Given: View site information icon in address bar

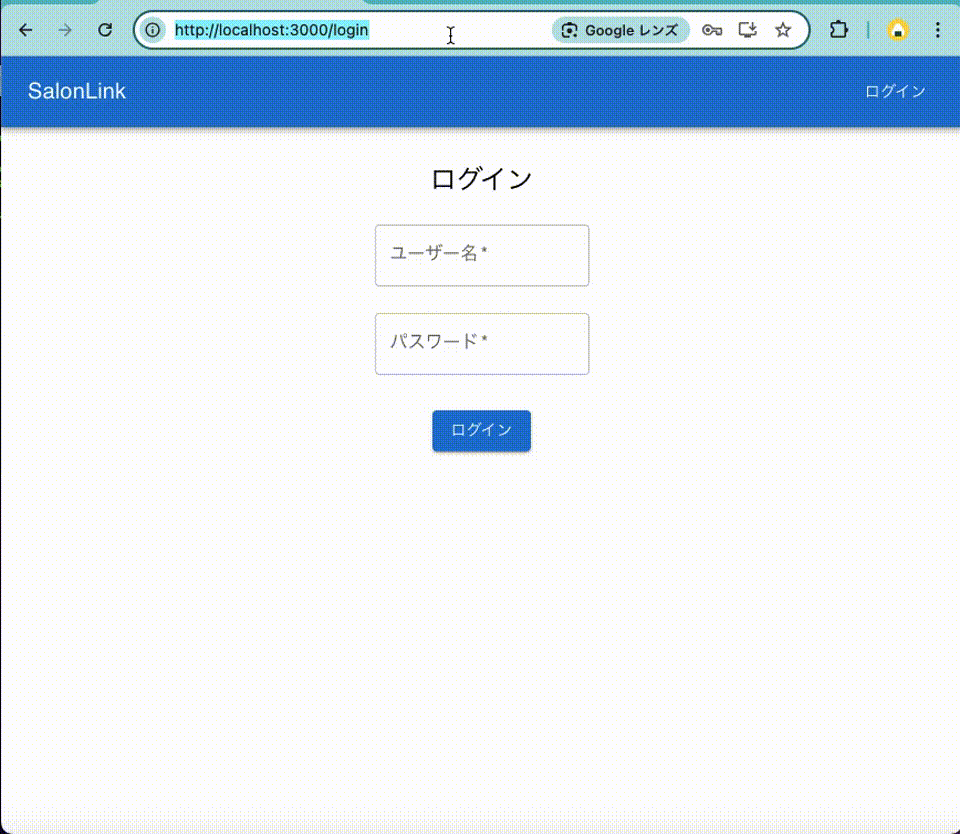Looking at the screenshot, I should click(x=152, y=30).
